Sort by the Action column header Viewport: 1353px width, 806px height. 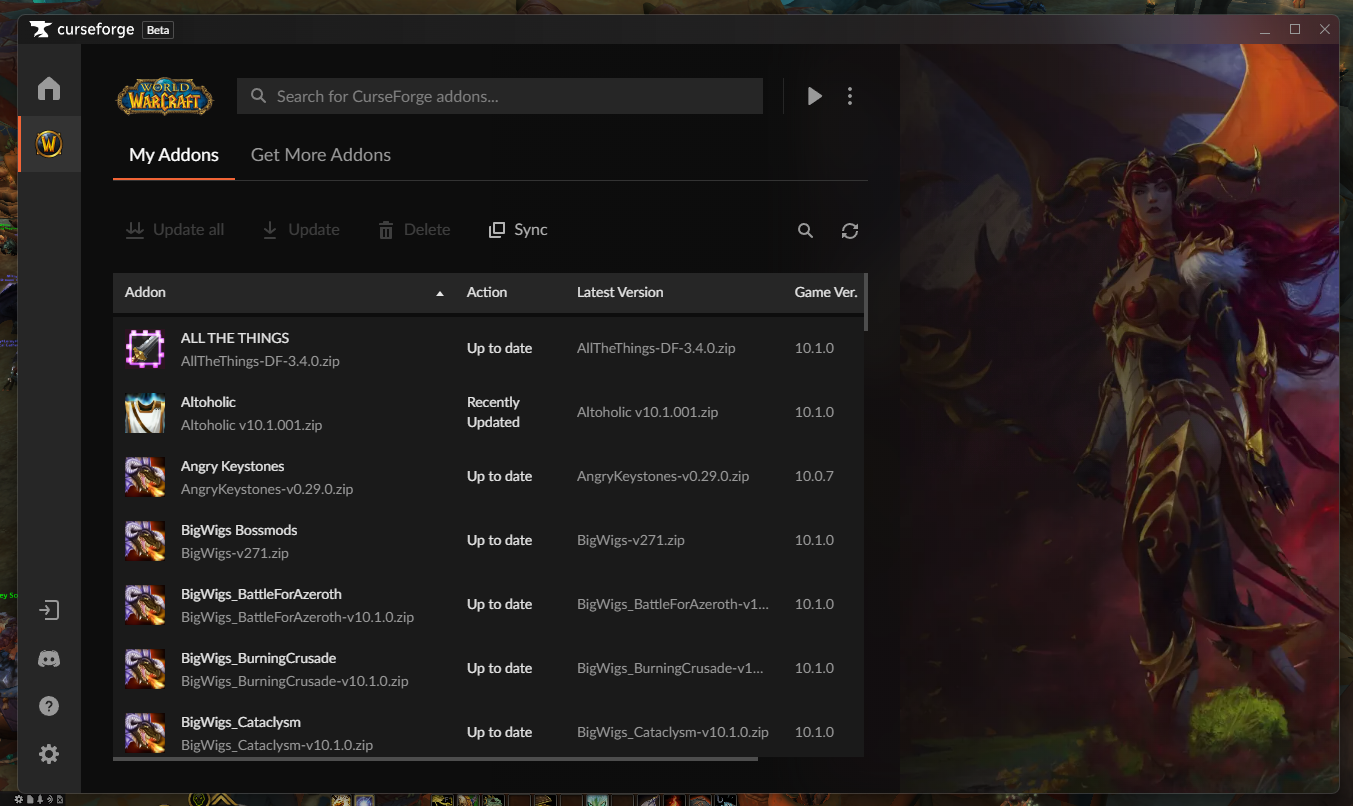pyautogui.click(x=487, y=292)
